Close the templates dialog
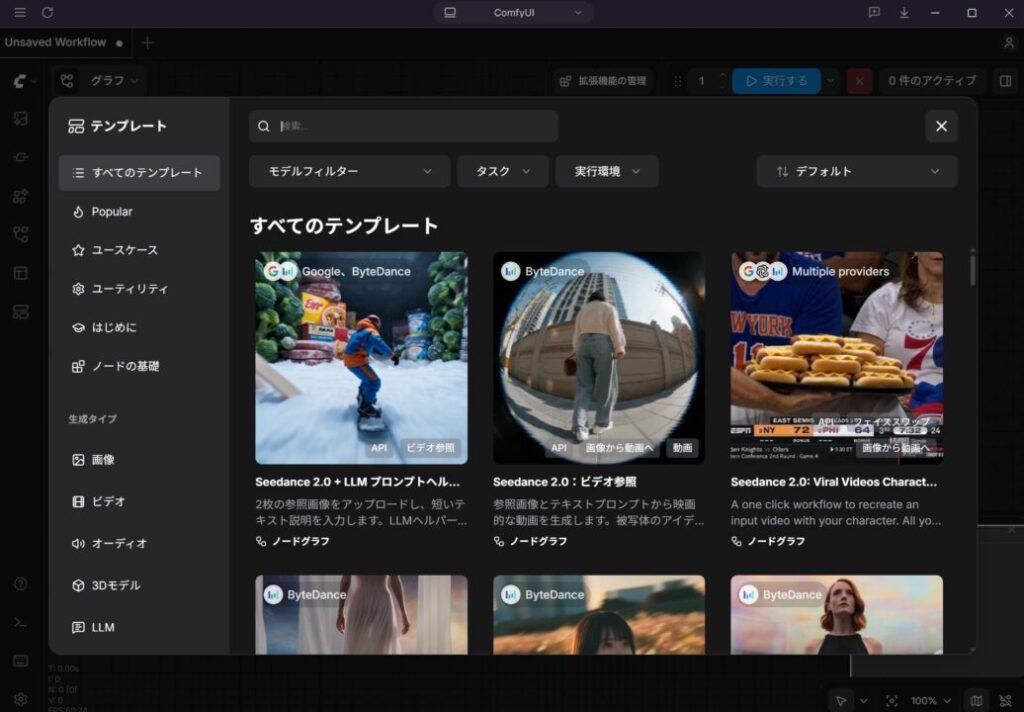1024x712 pixels. [x=941, y=126]
